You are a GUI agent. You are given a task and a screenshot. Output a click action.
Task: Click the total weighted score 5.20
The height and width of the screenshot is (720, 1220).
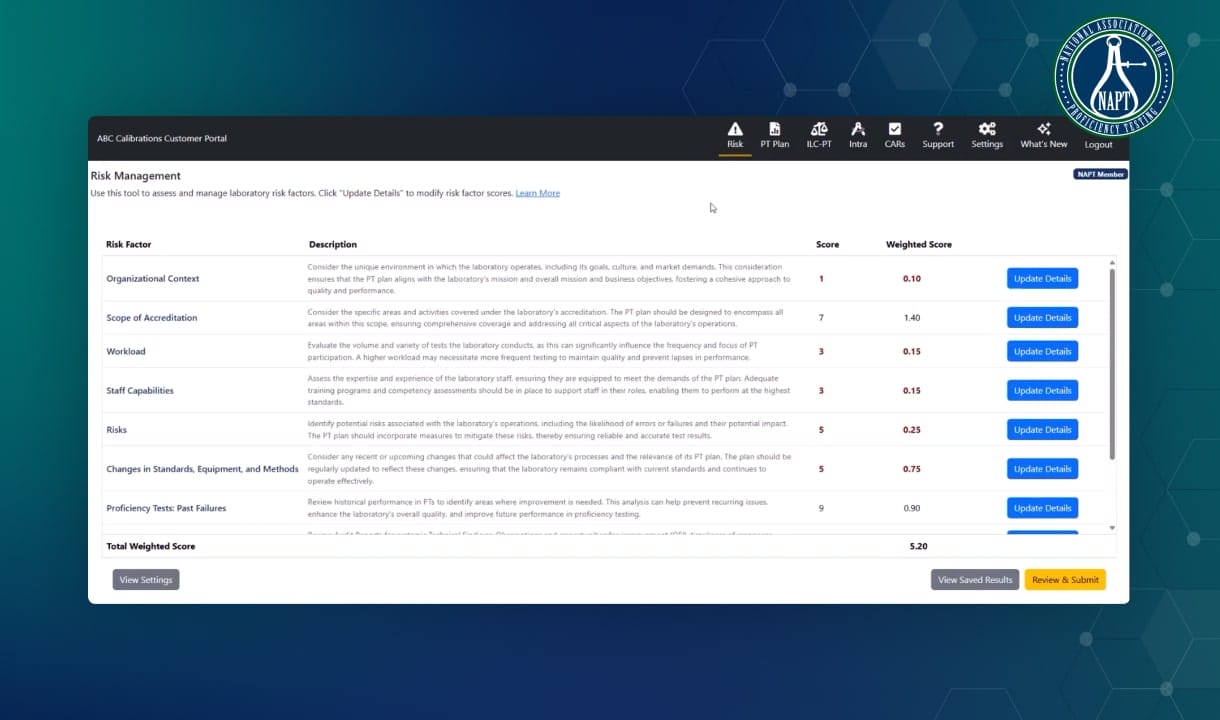[918, 547]
